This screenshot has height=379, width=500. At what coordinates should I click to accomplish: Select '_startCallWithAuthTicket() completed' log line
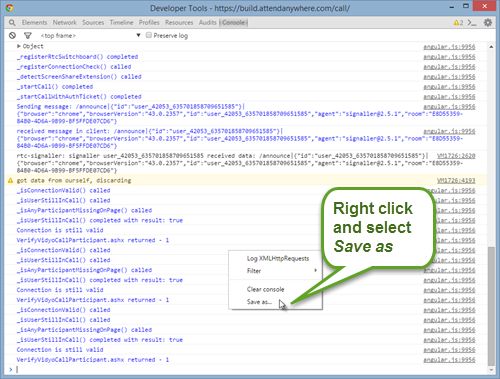(79, 97)
